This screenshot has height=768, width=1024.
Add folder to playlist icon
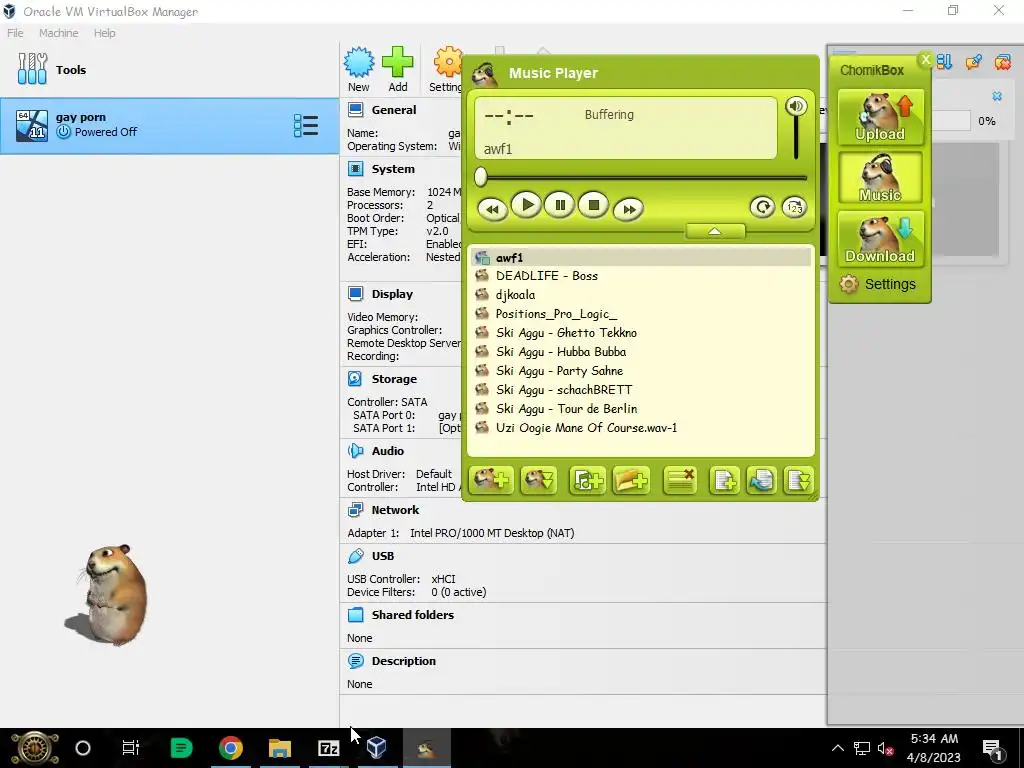[x=631, y=481]
